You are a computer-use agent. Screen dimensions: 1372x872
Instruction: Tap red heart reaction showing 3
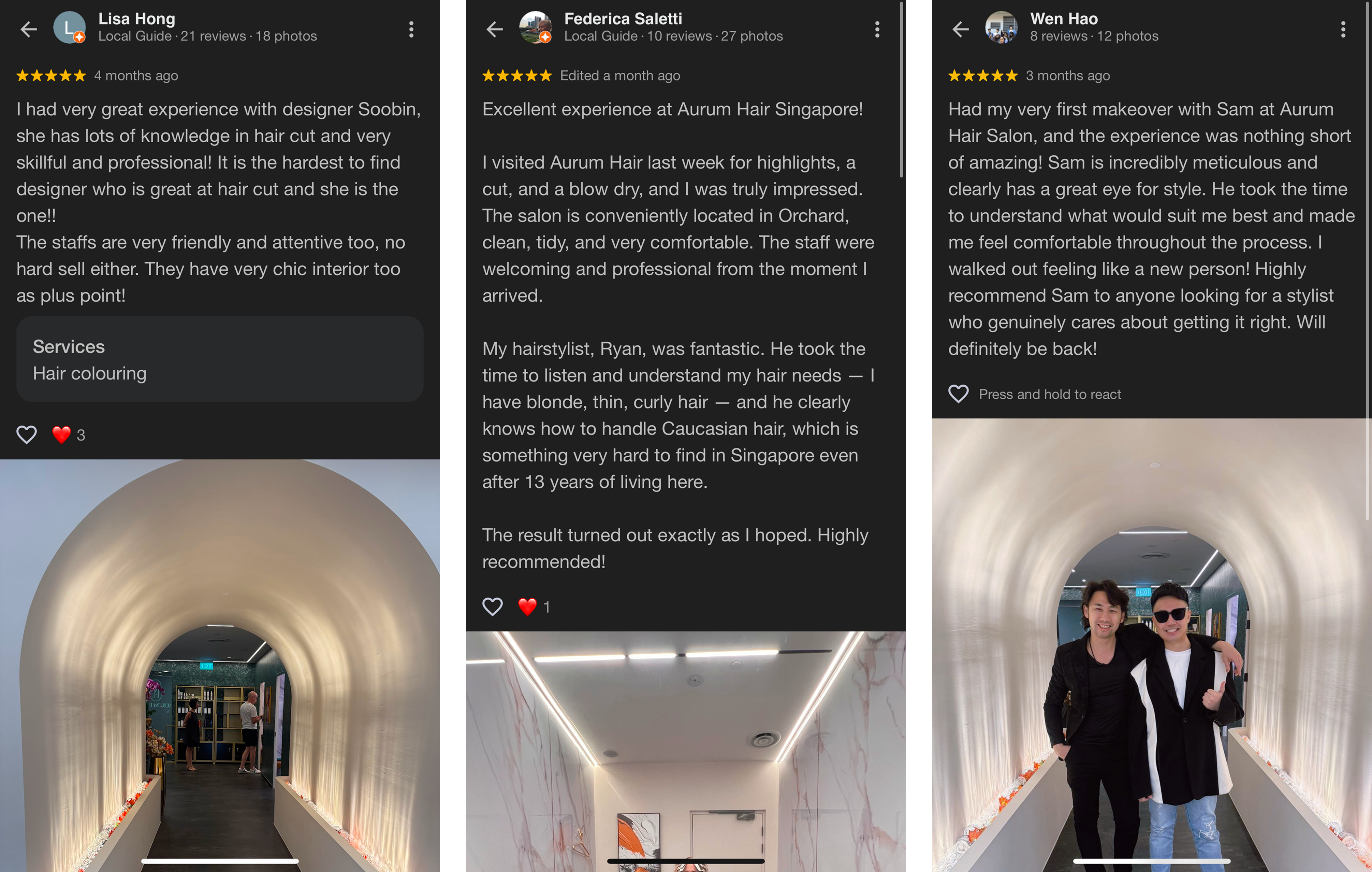coord(68,435)
